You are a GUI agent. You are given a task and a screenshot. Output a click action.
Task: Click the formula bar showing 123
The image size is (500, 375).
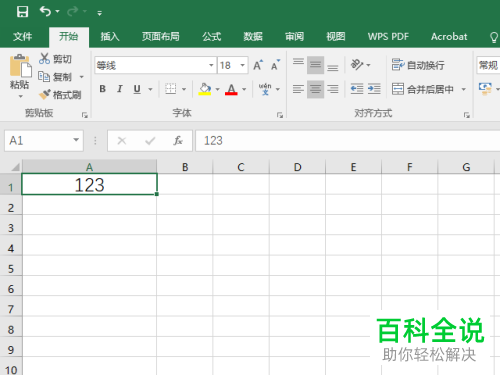tap(348, 141)
